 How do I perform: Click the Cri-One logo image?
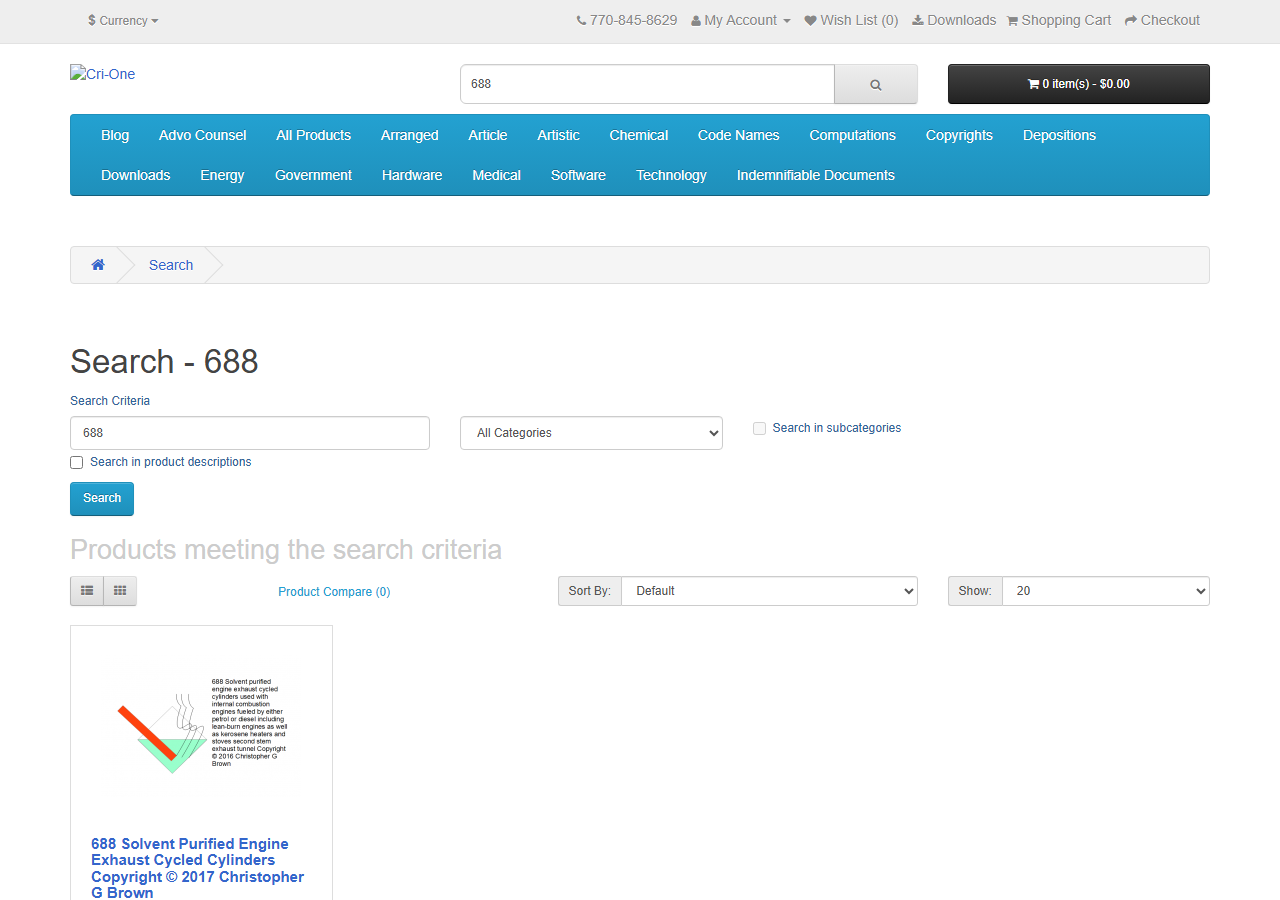[103, 74]
